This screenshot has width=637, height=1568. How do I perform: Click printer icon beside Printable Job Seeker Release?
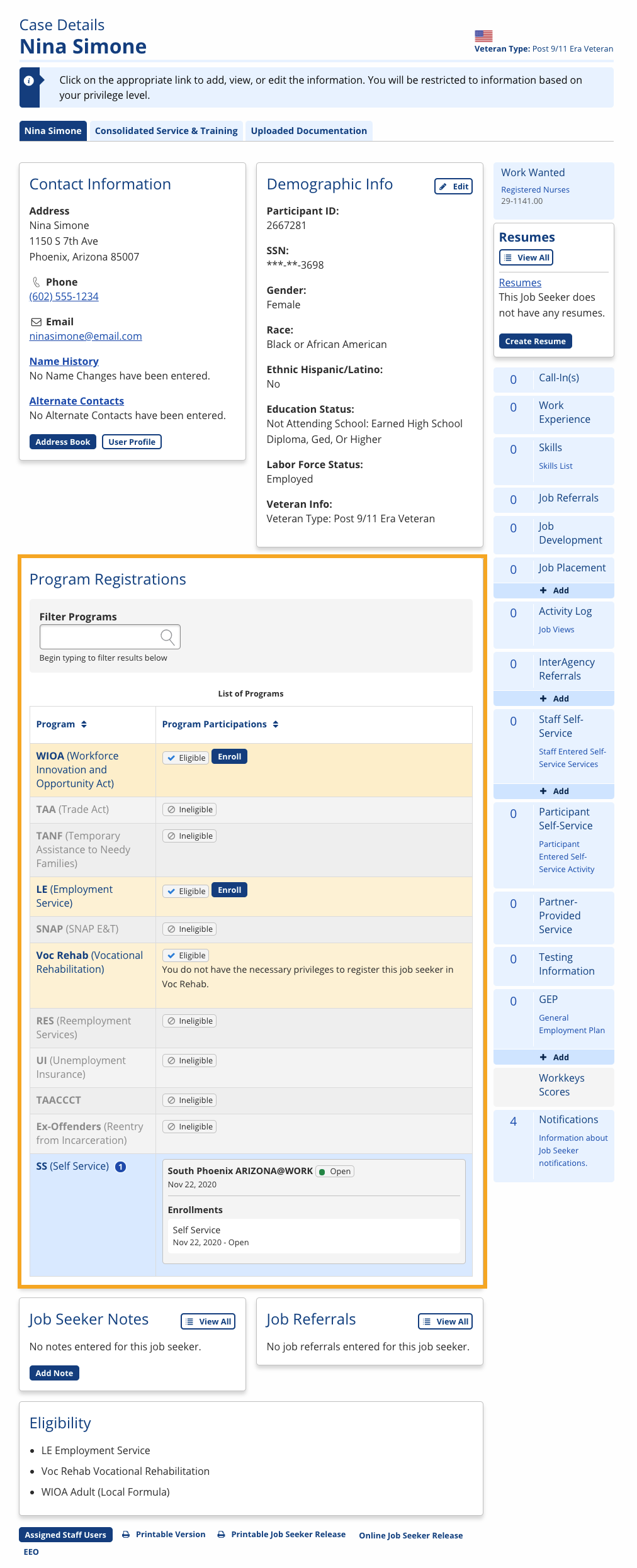[221, 1535]
